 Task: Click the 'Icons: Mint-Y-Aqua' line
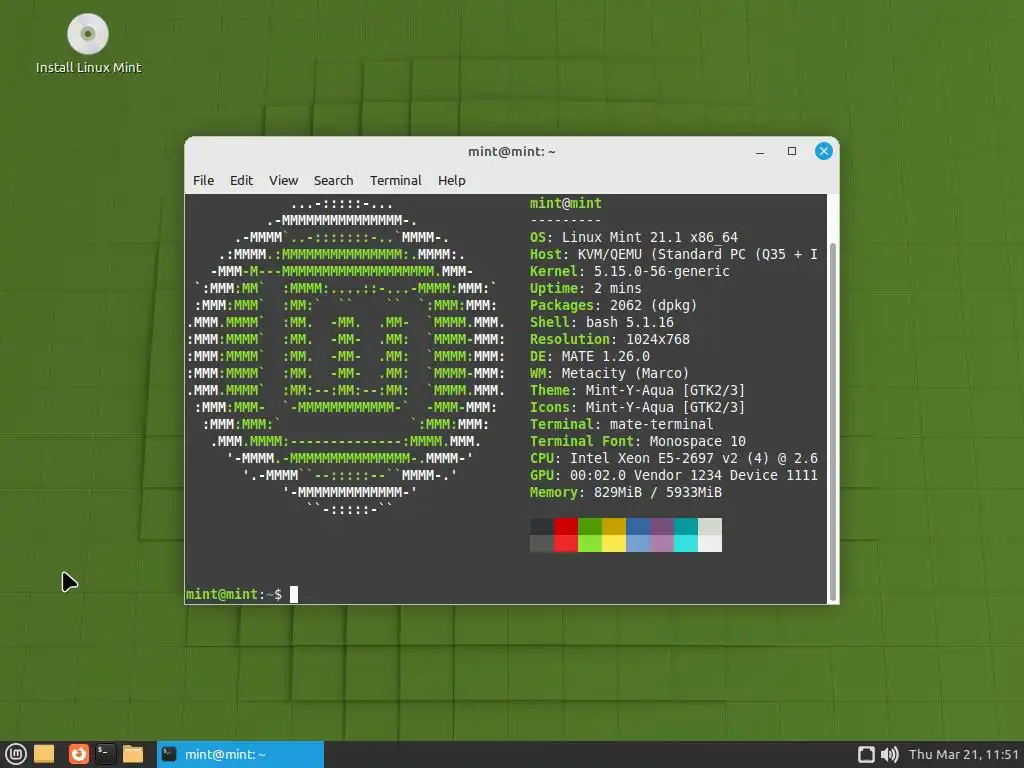click(x=637, y=407)
